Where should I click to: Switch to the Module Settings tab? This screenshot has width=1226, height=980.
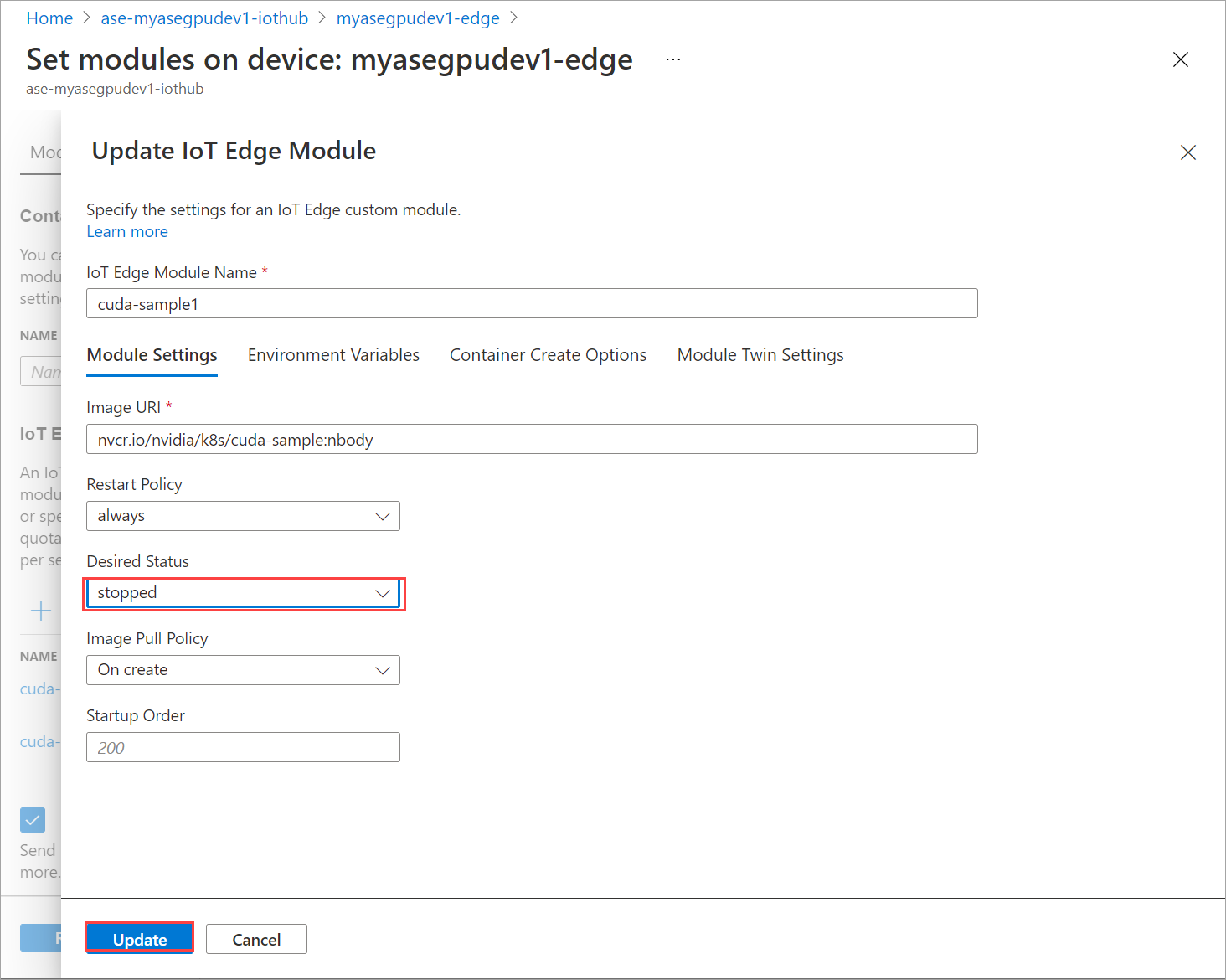point(152,354)
